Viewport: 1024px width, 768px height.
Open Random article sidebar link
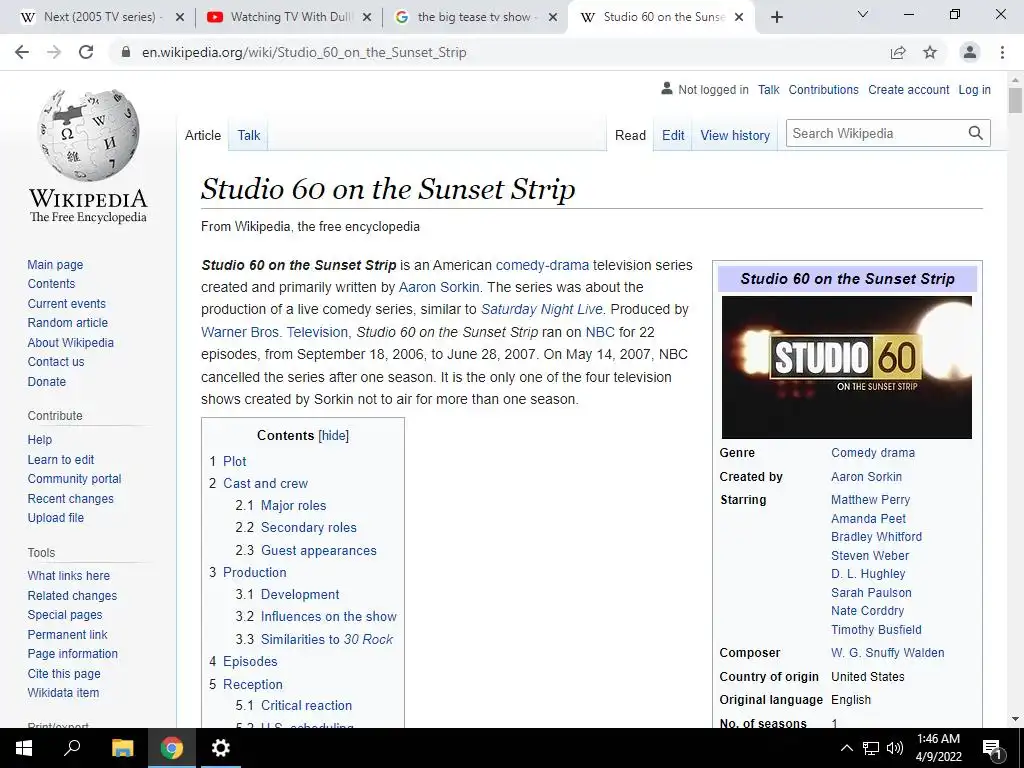pyautogui.click(x=68, y=323)
